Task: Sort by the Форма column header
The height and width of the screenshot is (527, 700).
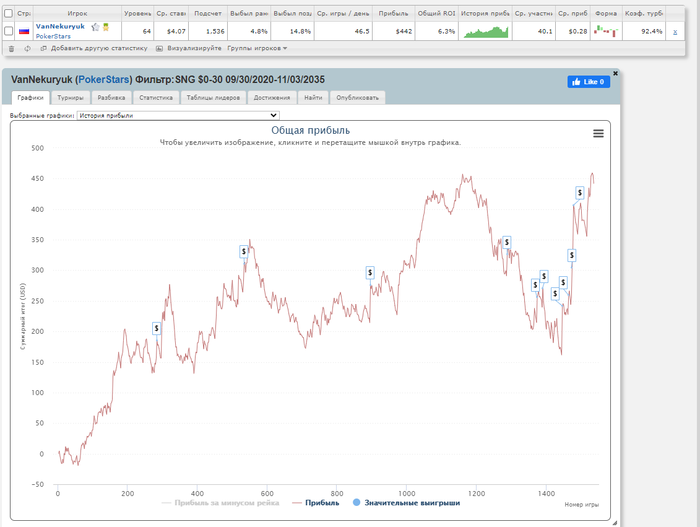Action: pyautogui.click(x=606, y=13)
